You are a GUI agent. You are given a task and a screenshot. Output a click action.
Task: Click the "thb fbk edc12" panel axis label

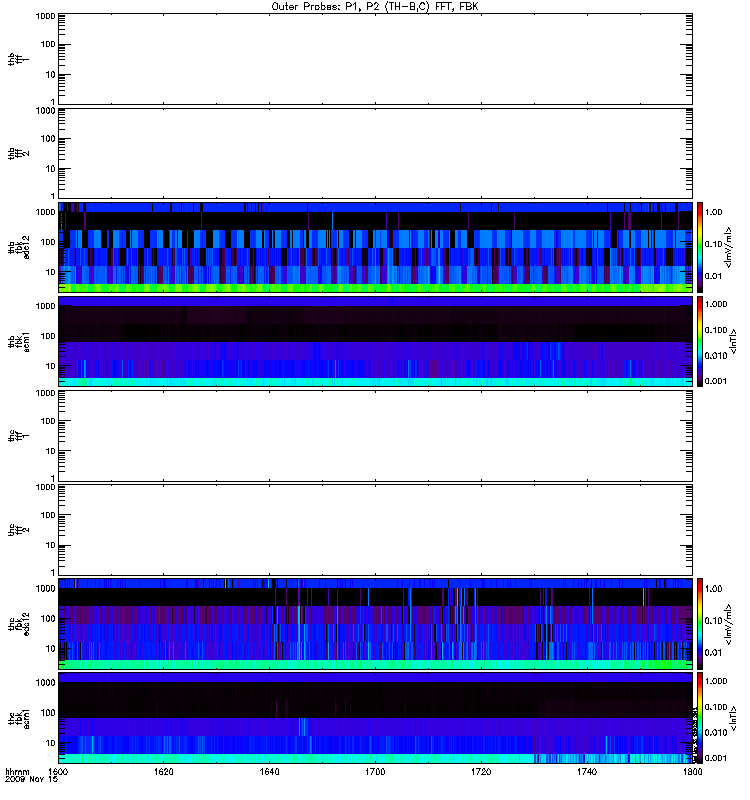18,247
